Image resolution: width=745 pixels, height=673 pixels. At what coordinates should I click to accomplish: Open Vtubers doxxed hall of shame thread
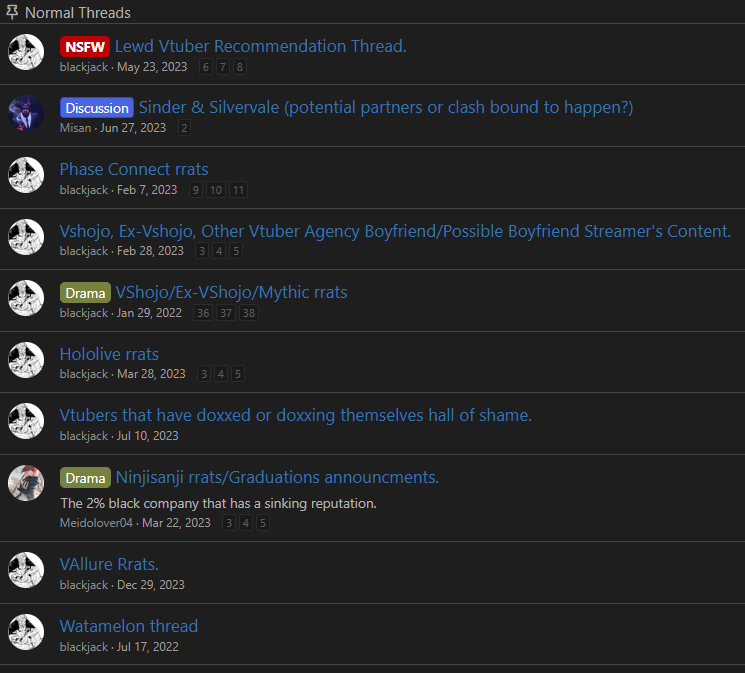(296, 415)
